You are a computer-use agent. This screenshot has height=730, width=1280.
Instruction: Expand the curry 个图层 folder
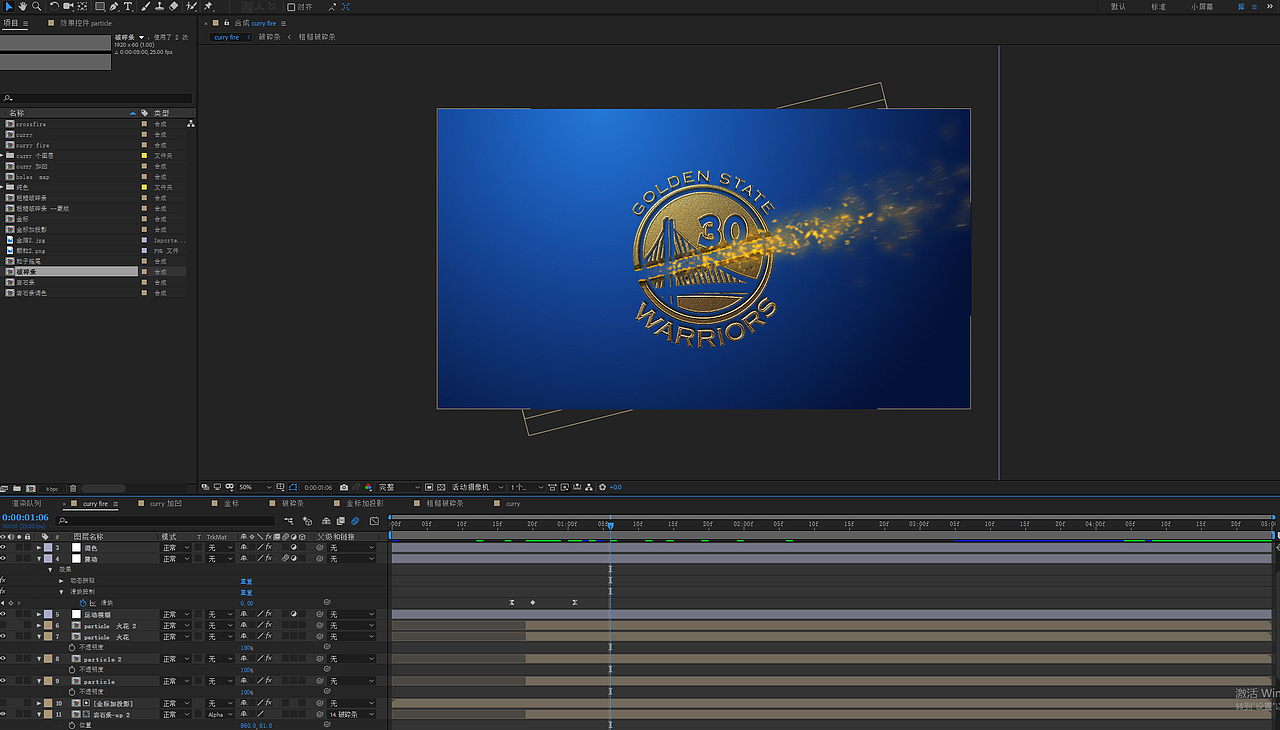point(3,156)
